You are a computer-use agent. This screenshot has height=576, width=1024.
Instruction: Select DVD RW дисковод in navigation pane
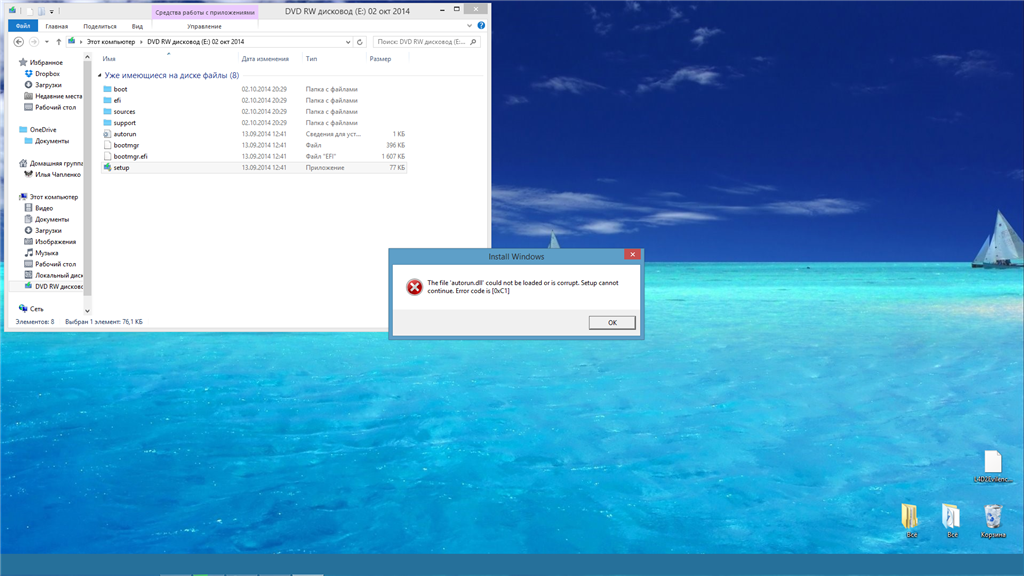coord(54,286)
